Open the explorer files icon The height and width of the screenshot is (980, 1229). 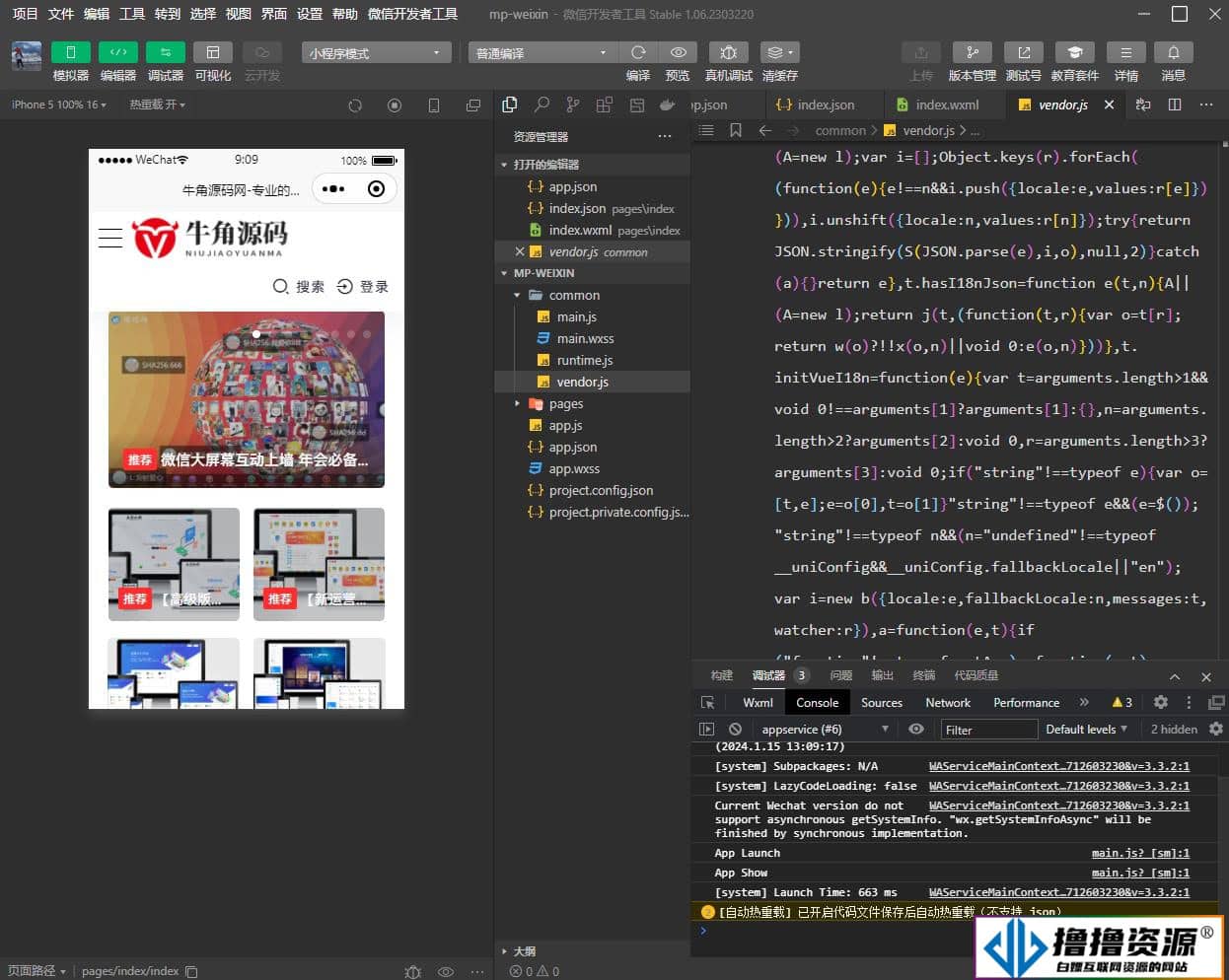[x=510, y=105]
